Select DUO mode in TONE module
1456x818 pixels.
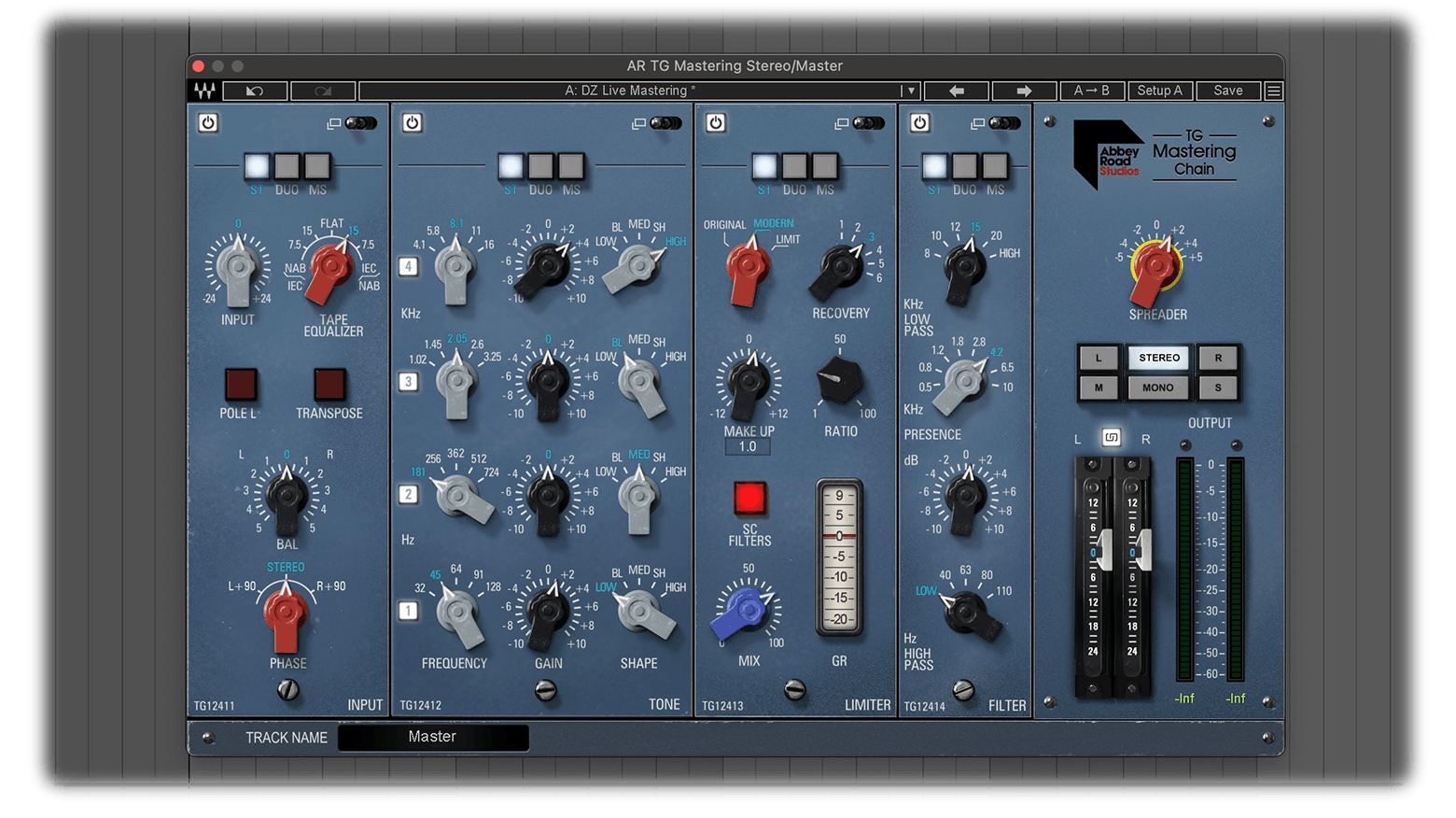(x=540, y=166)
